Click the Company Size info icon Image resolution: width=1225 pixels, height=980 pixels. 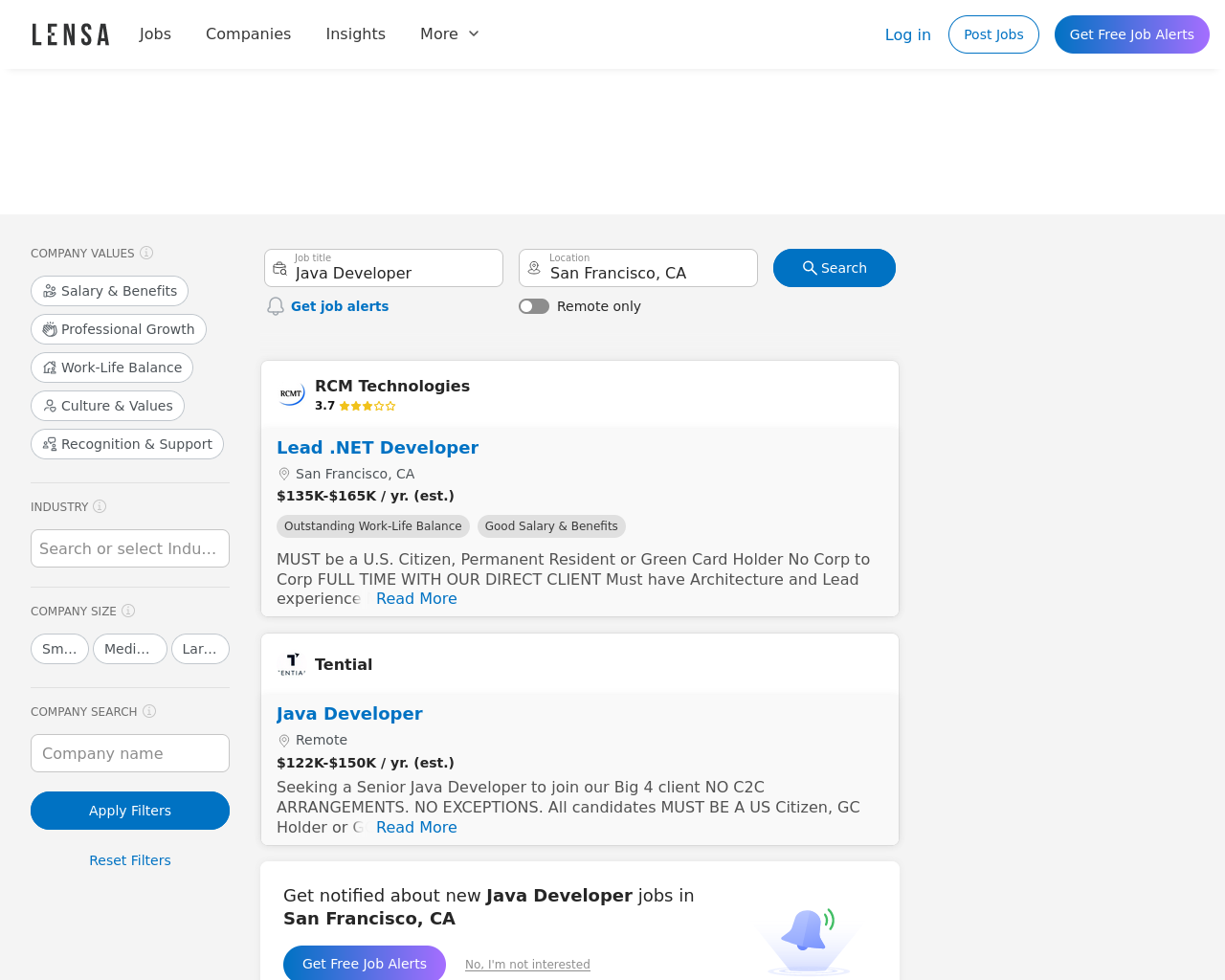click(128, 611)
